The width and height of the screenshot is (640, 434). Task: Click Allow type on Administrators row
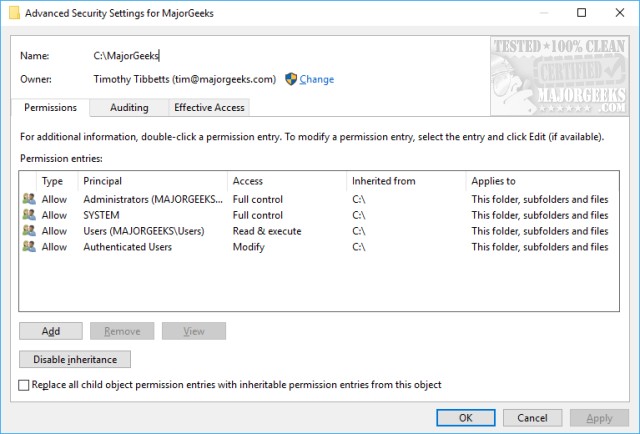[x=54, y=199]
